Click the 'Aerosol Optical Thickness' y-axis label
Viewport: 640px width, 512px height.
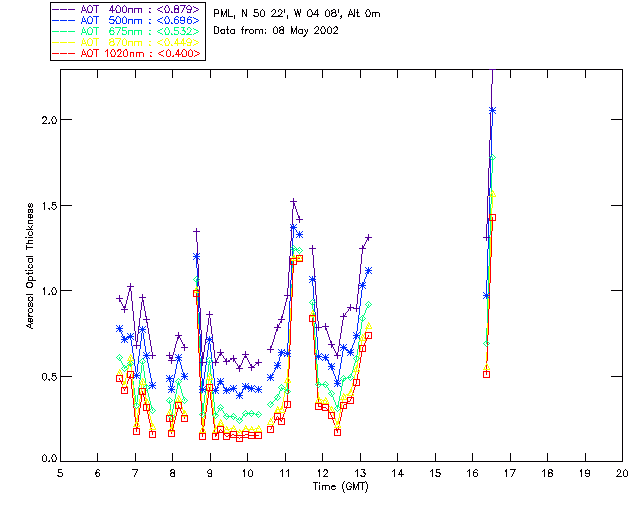pyautogui.click(x=30, y=265)
